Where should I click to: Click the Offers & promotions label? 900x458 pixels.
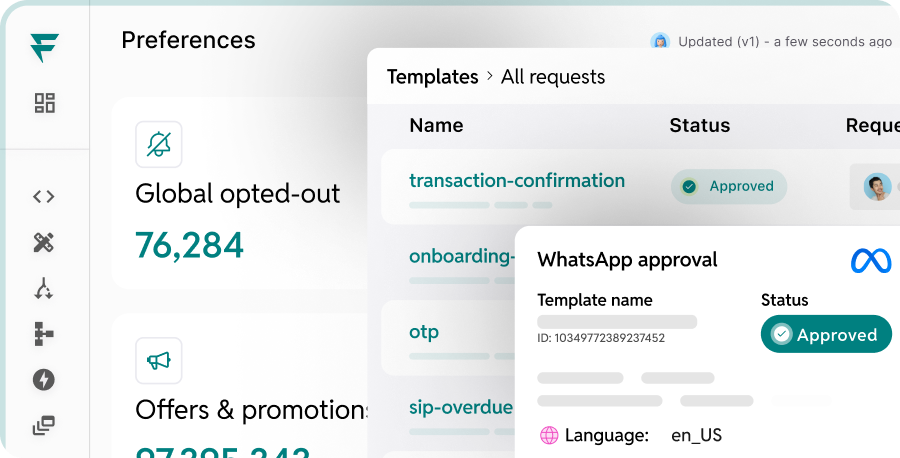[253, 410]
